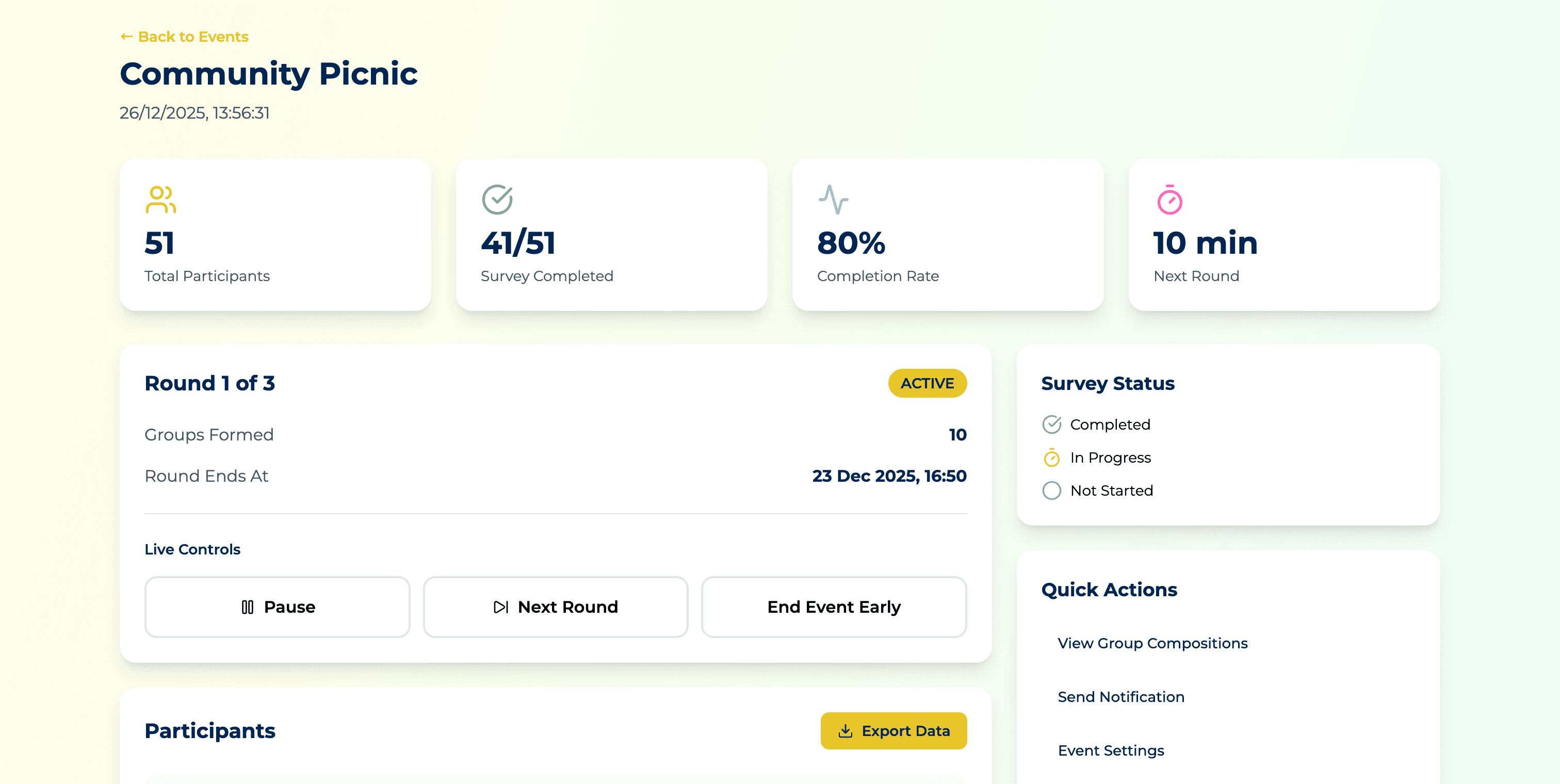Click the pause icon inside the Pause button
Screen dimensions: 1560x784
click(248, 607)
